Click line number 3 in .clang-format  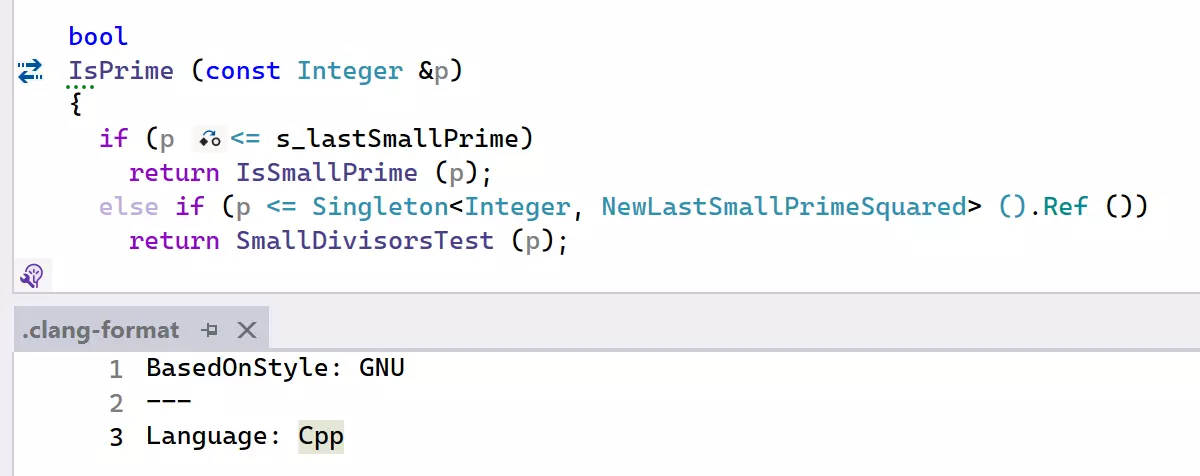[x=116, y=437]
